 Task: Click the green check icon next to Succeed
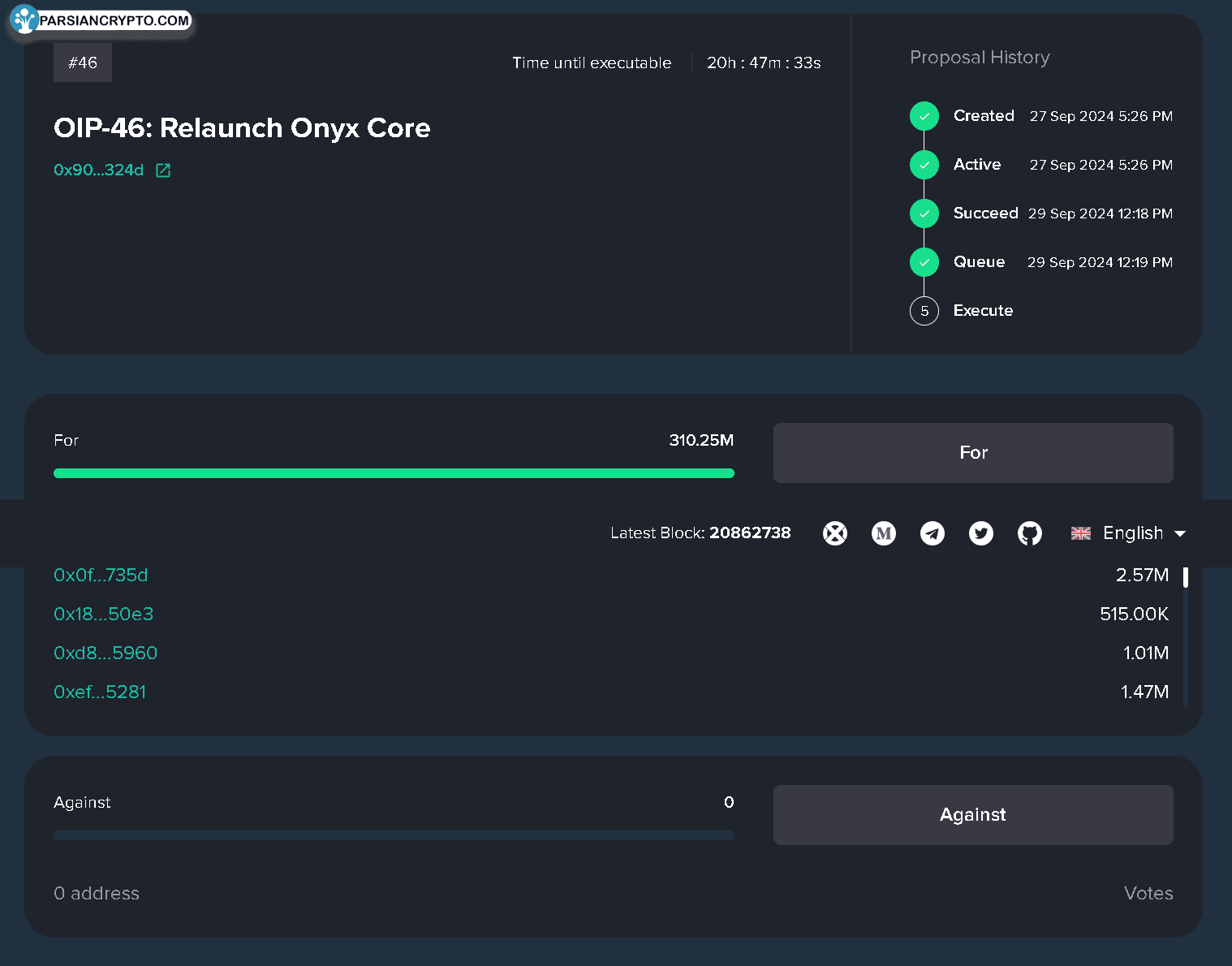pyautogui.click(x=924, y=213)
